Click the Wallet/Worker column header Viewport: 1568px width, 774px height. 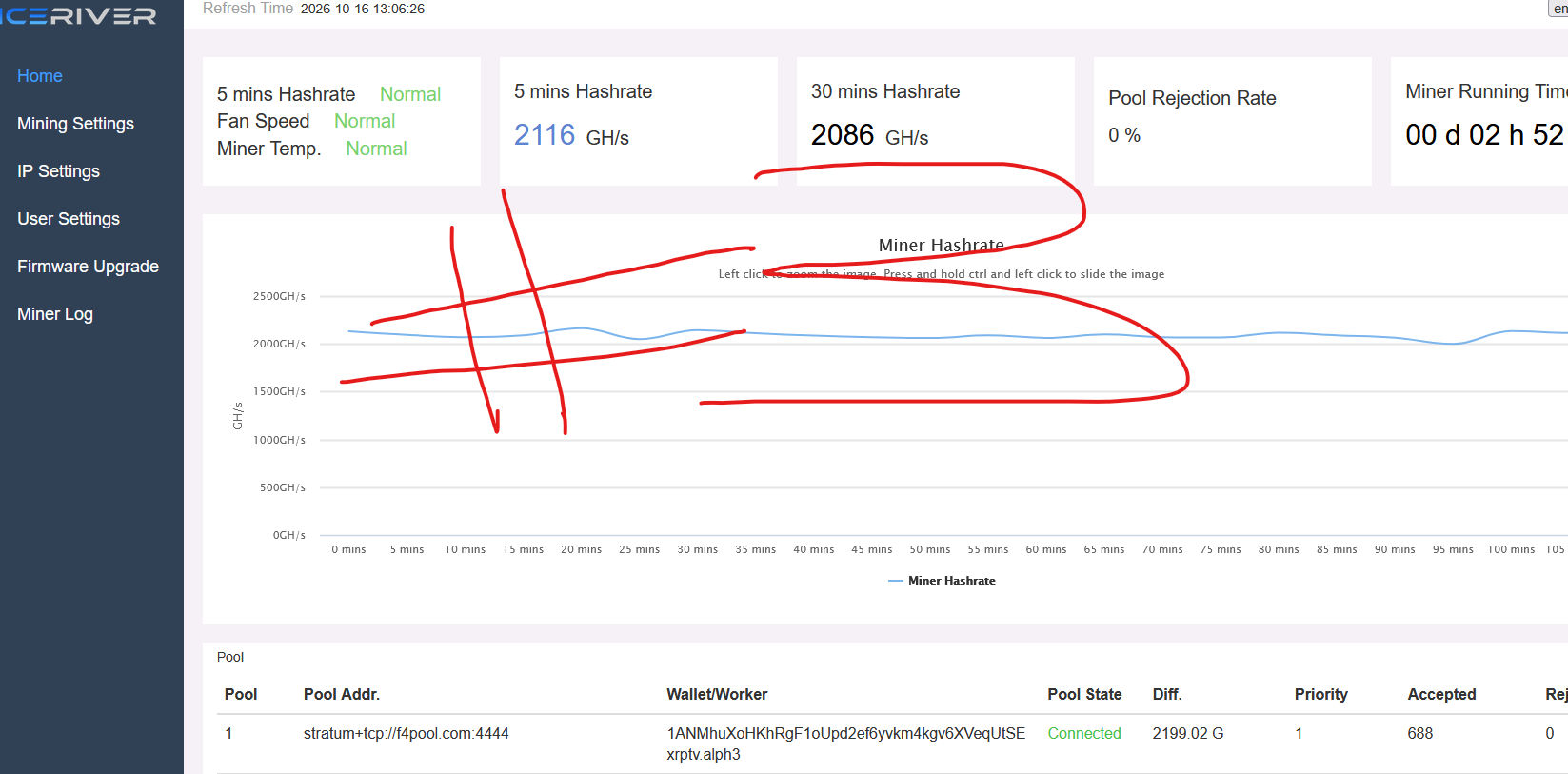(x=717, y=695)
